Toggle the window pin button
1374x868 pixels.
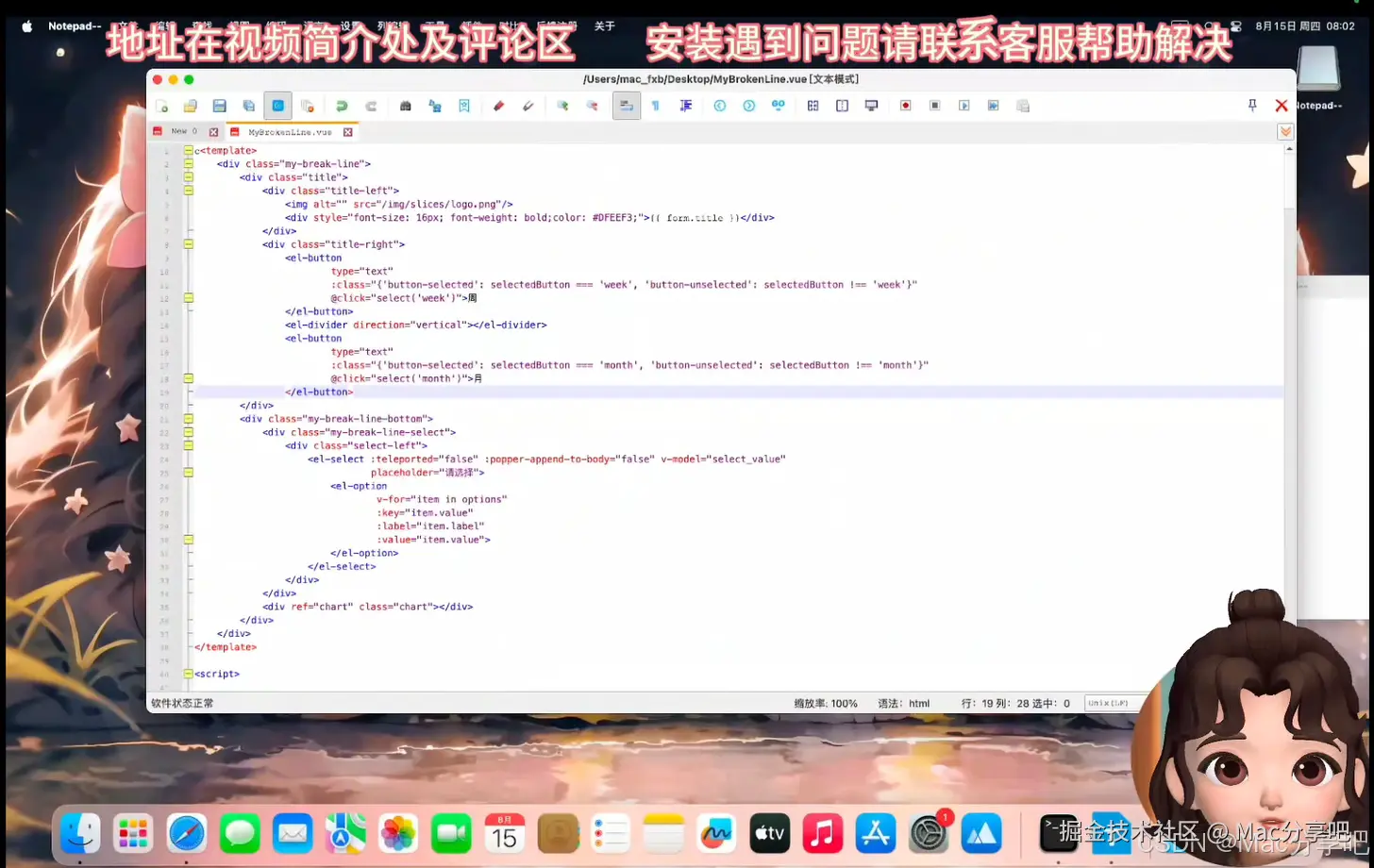[1252, 106]
